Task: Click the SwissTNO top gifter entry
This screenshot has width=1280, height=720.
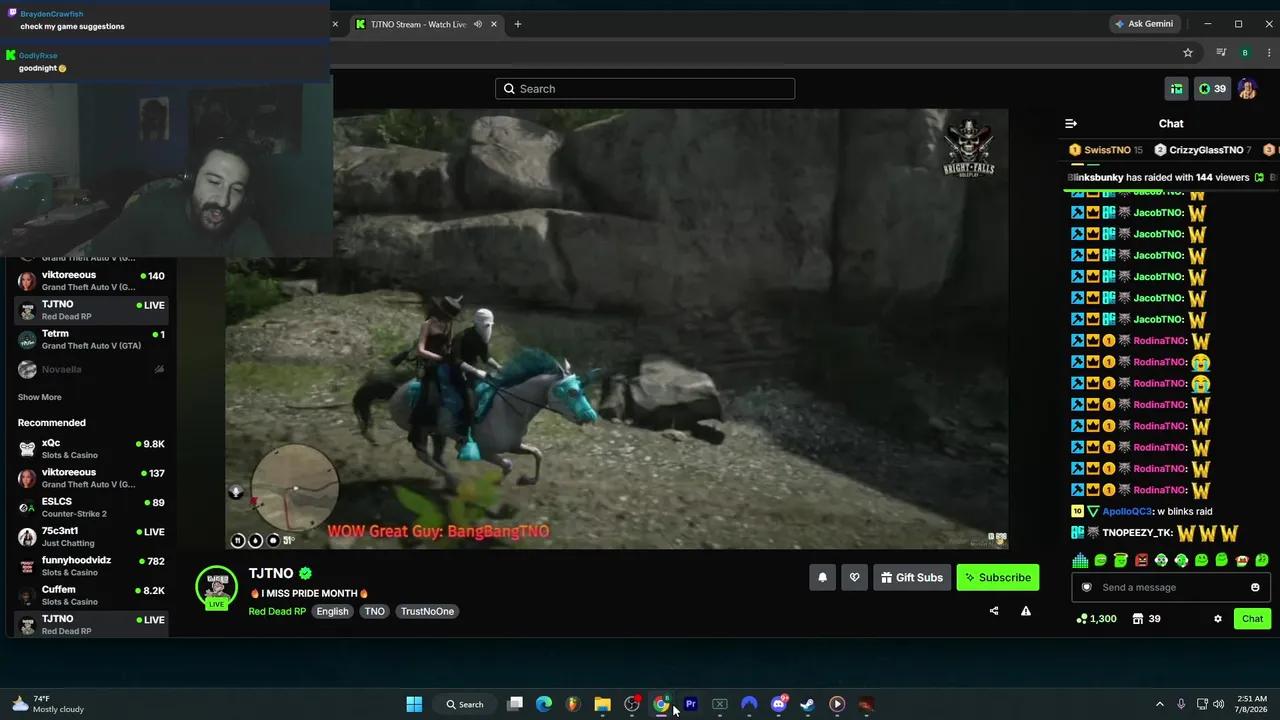Action: coord(1106,150)
